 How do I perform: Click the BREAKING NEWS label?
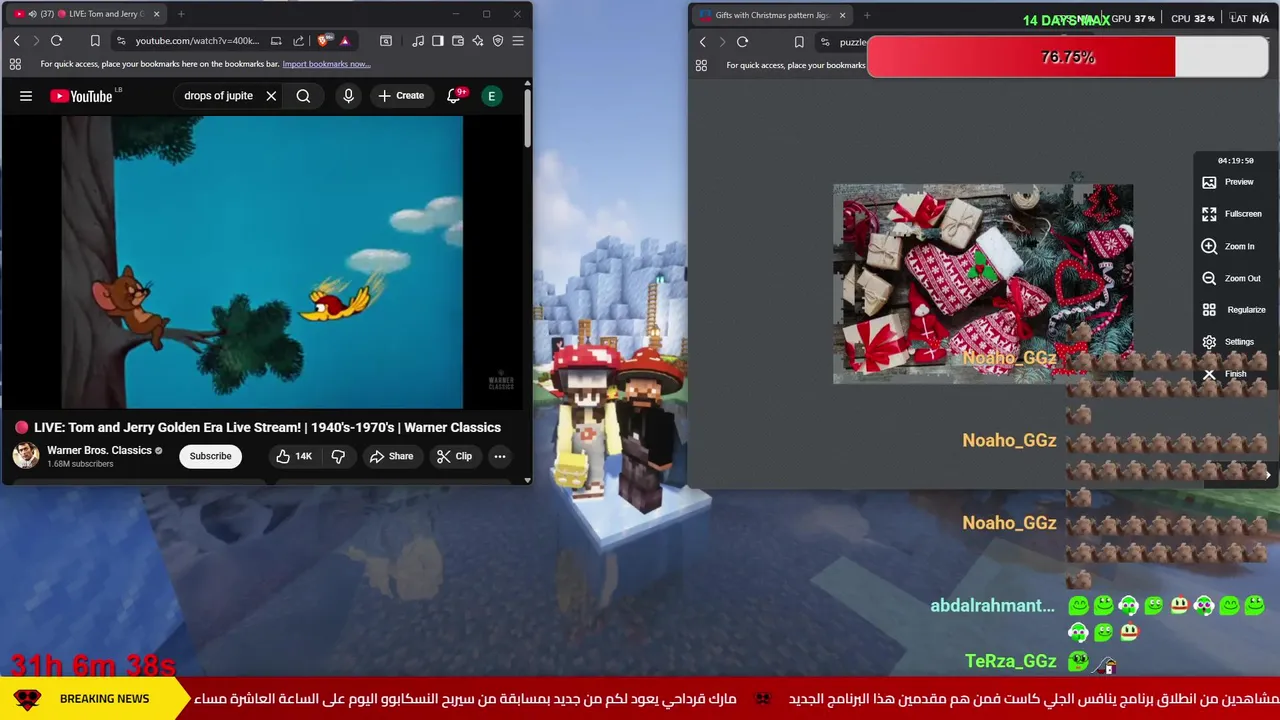(x=104, y=699)
